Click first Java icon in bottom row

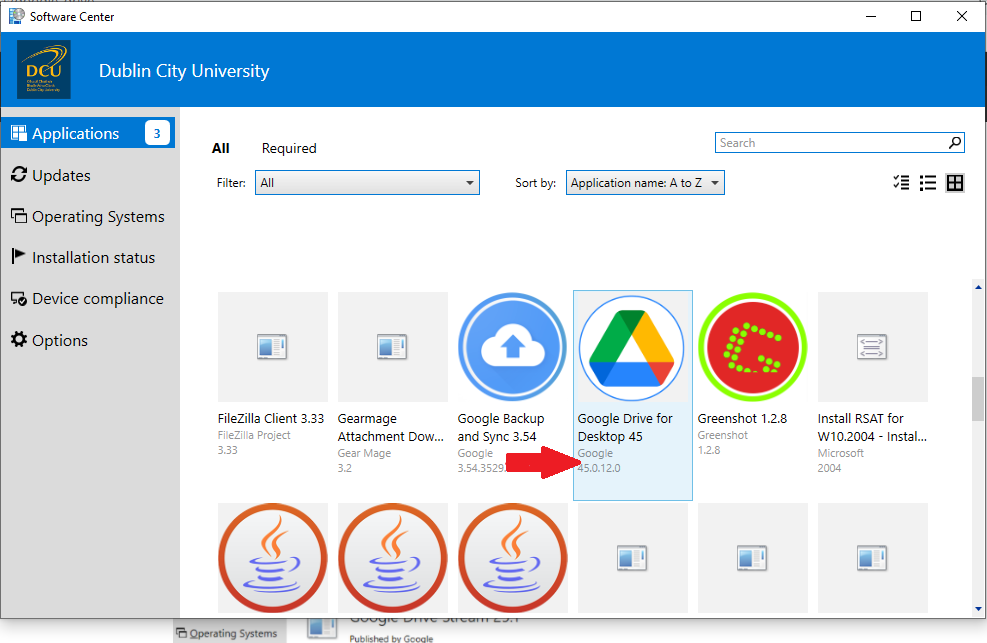click(273, 557)
